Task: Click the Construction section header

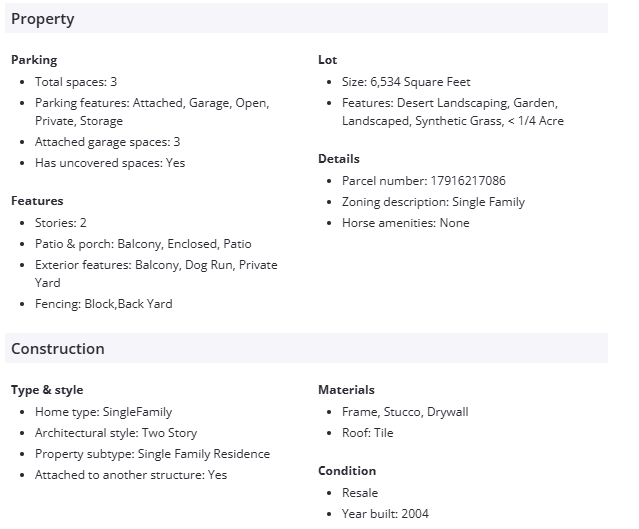Action: 58,349
